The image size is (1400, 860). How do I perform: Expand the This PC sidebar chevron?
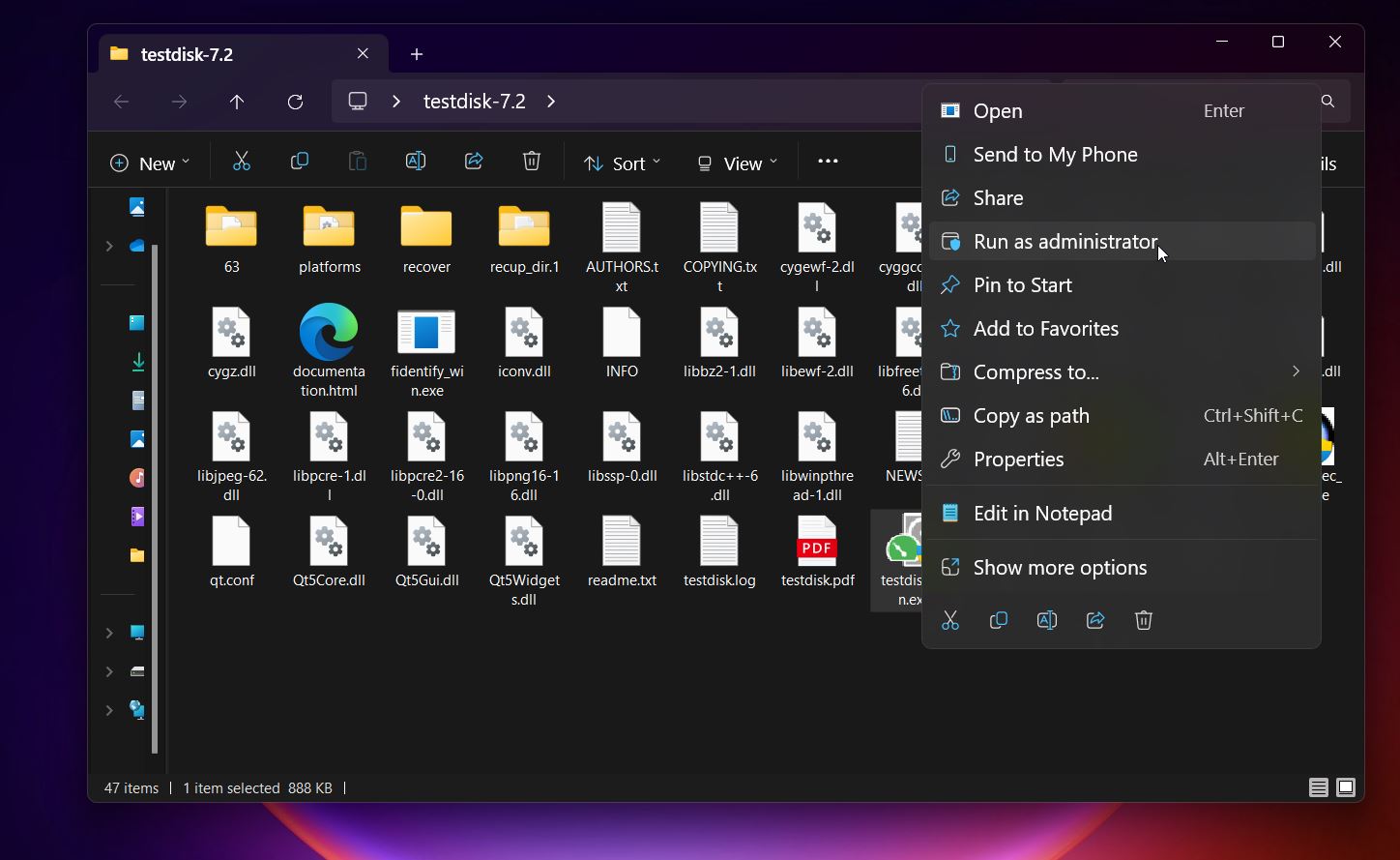pos(109,633)
